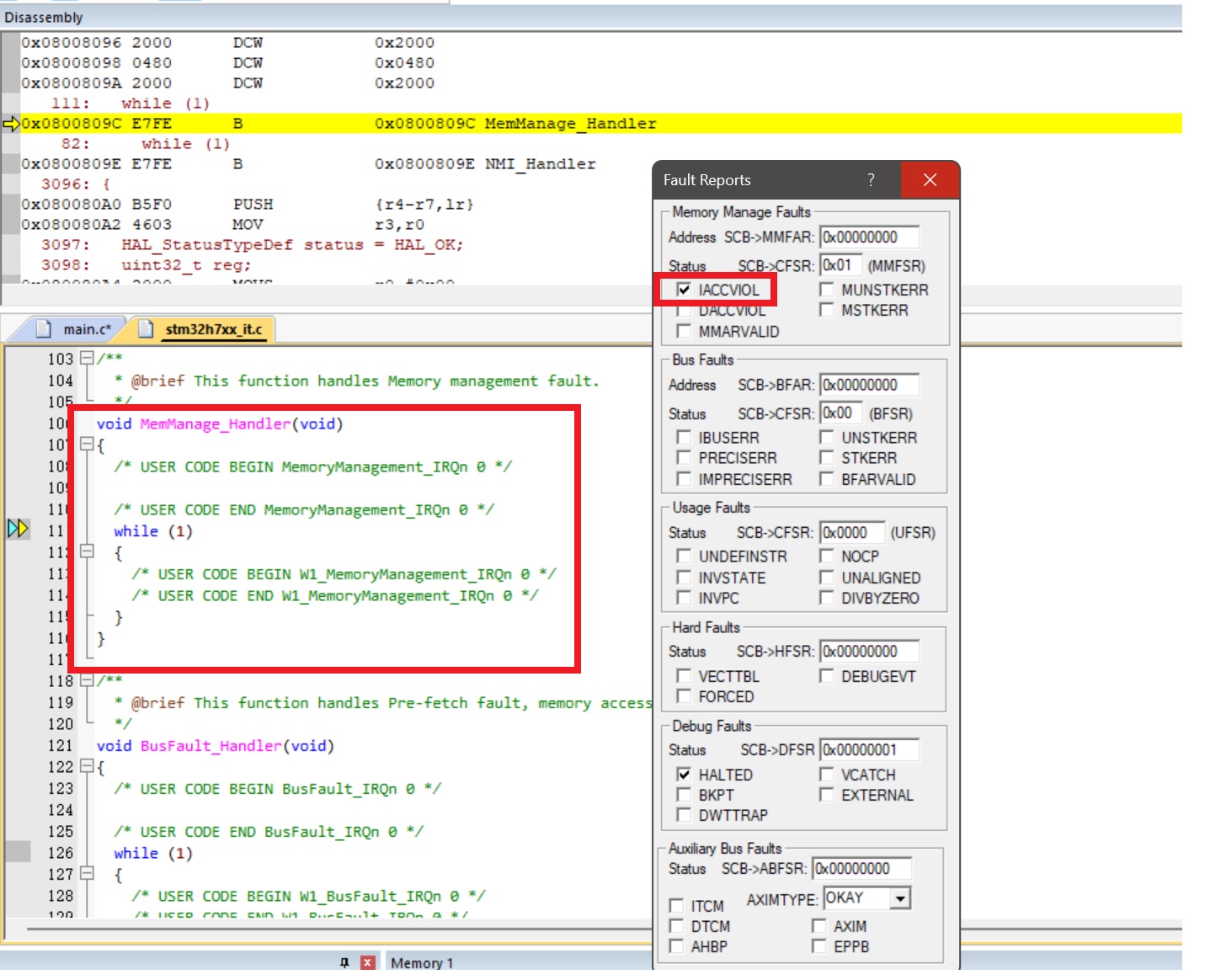Click the program counter arrow in editor margin
Viewport: 1221px width, 980px height.
pyautogui.click(x=18, y=529)
